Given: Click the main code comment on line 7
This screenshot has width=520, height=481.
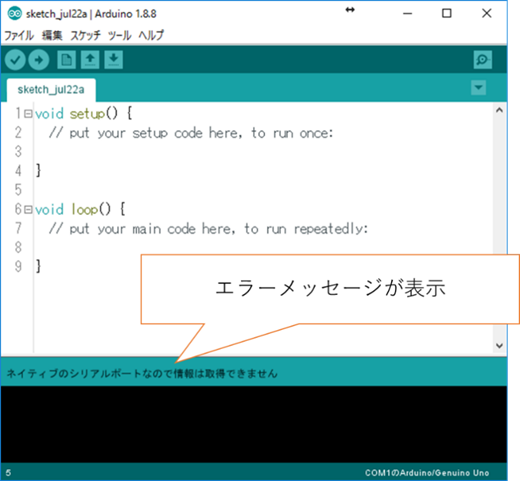Looking at the screenshot, I should [x=208, y=229].
